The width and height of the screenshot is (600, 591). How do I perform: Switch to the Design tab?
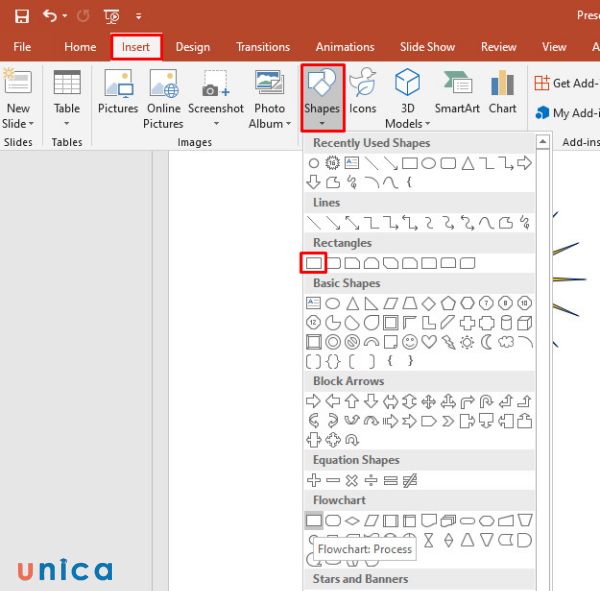[193, 47]
